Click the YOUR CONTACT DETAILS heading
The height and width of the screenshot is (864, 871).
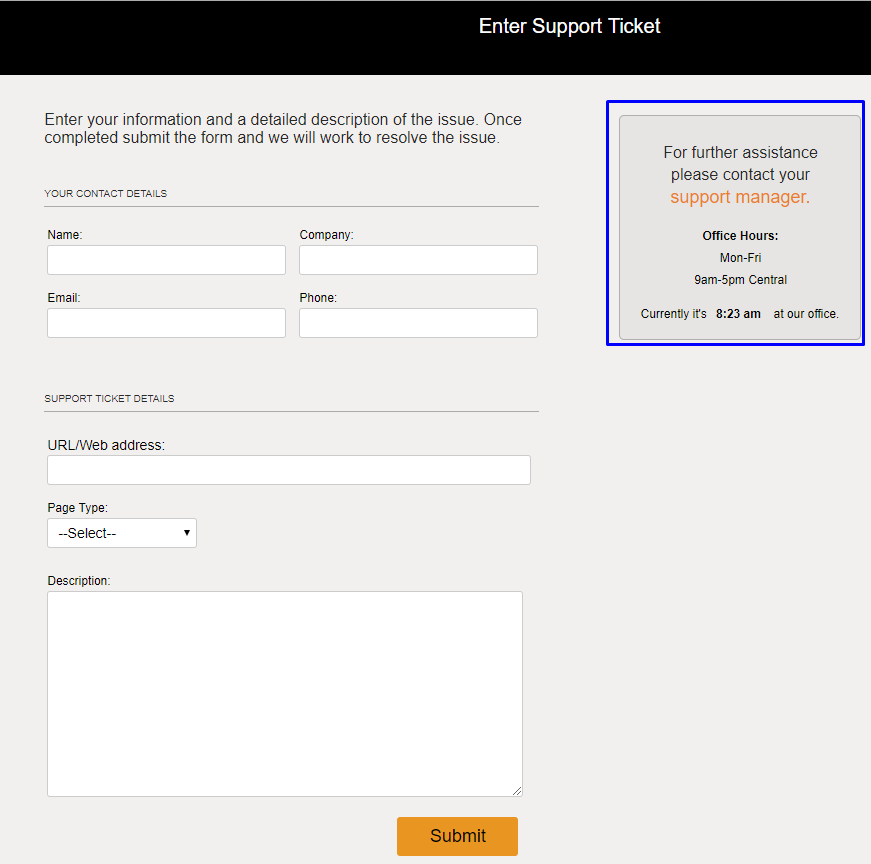[x=106, y=193]
